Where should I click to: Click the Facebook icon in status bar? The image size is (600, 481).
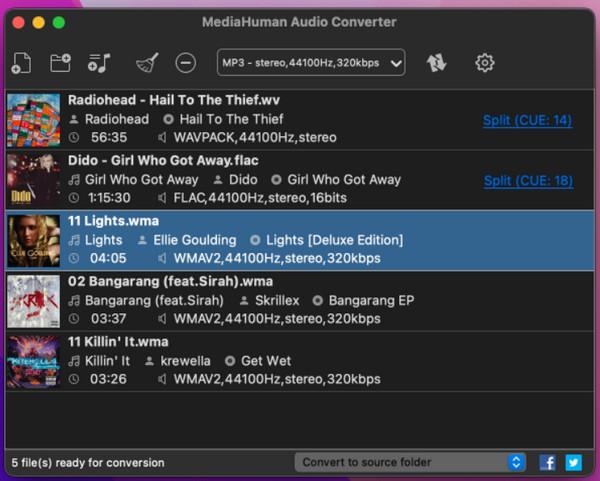(548, 463)
